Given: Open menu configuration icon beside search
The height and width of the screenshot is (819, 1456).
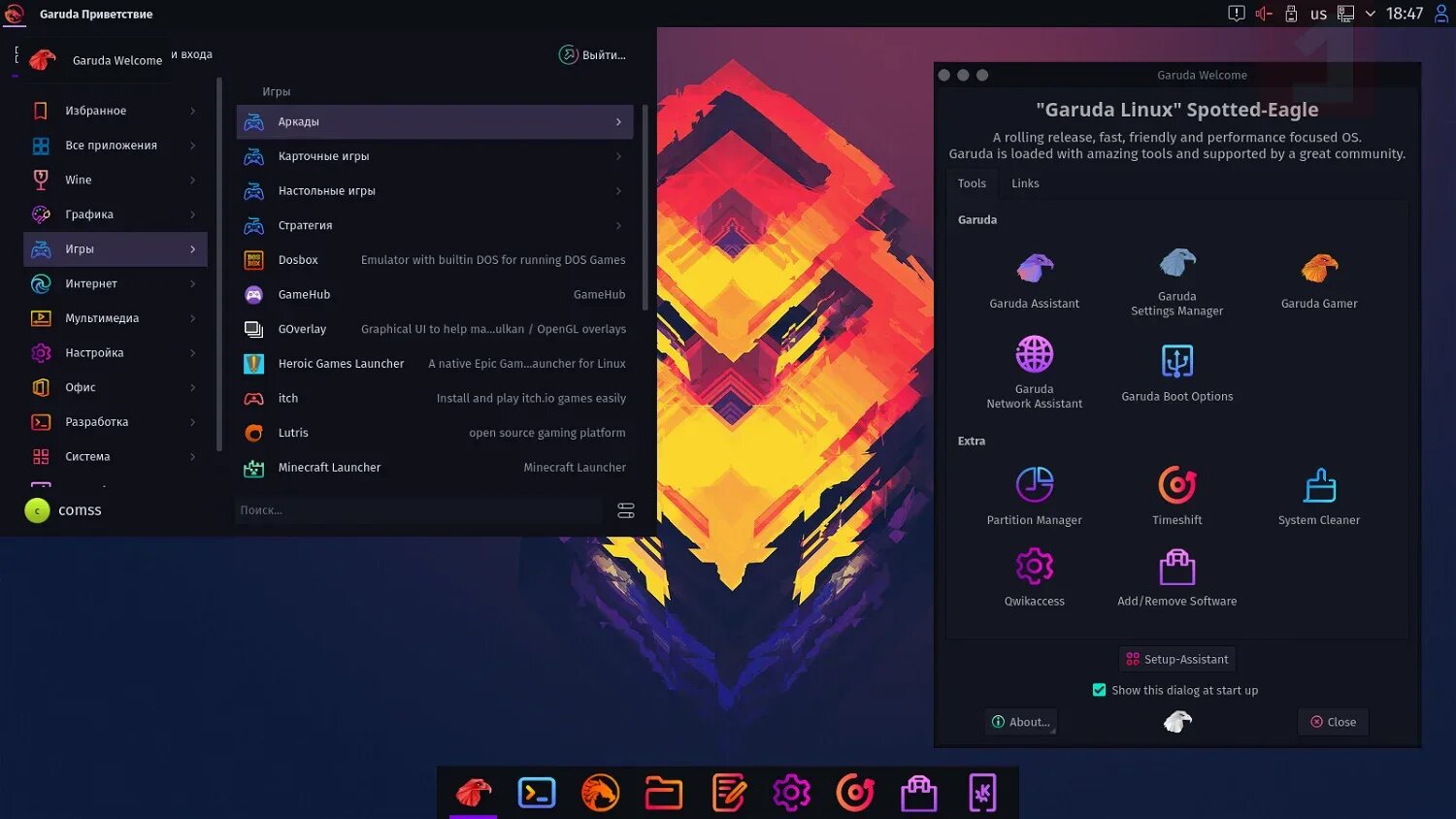Looking at the screenshot, I should point(626,510).
